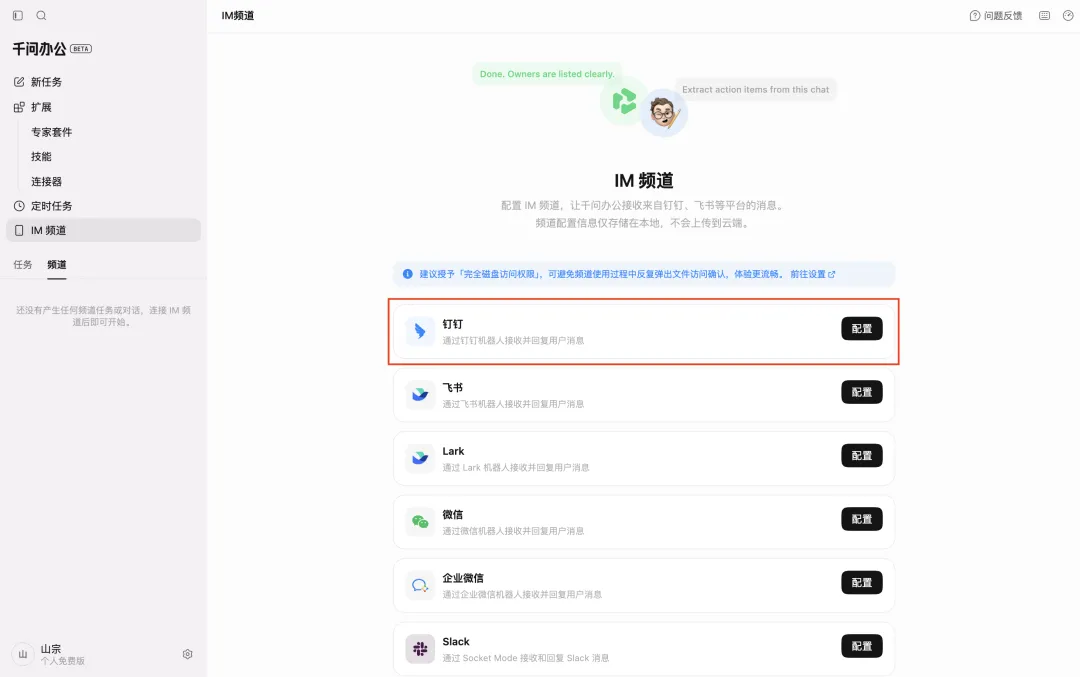The height and width of the screenshot is (677, 1080).
Task: Click the Lark logo icon
Action: point(419,458)
